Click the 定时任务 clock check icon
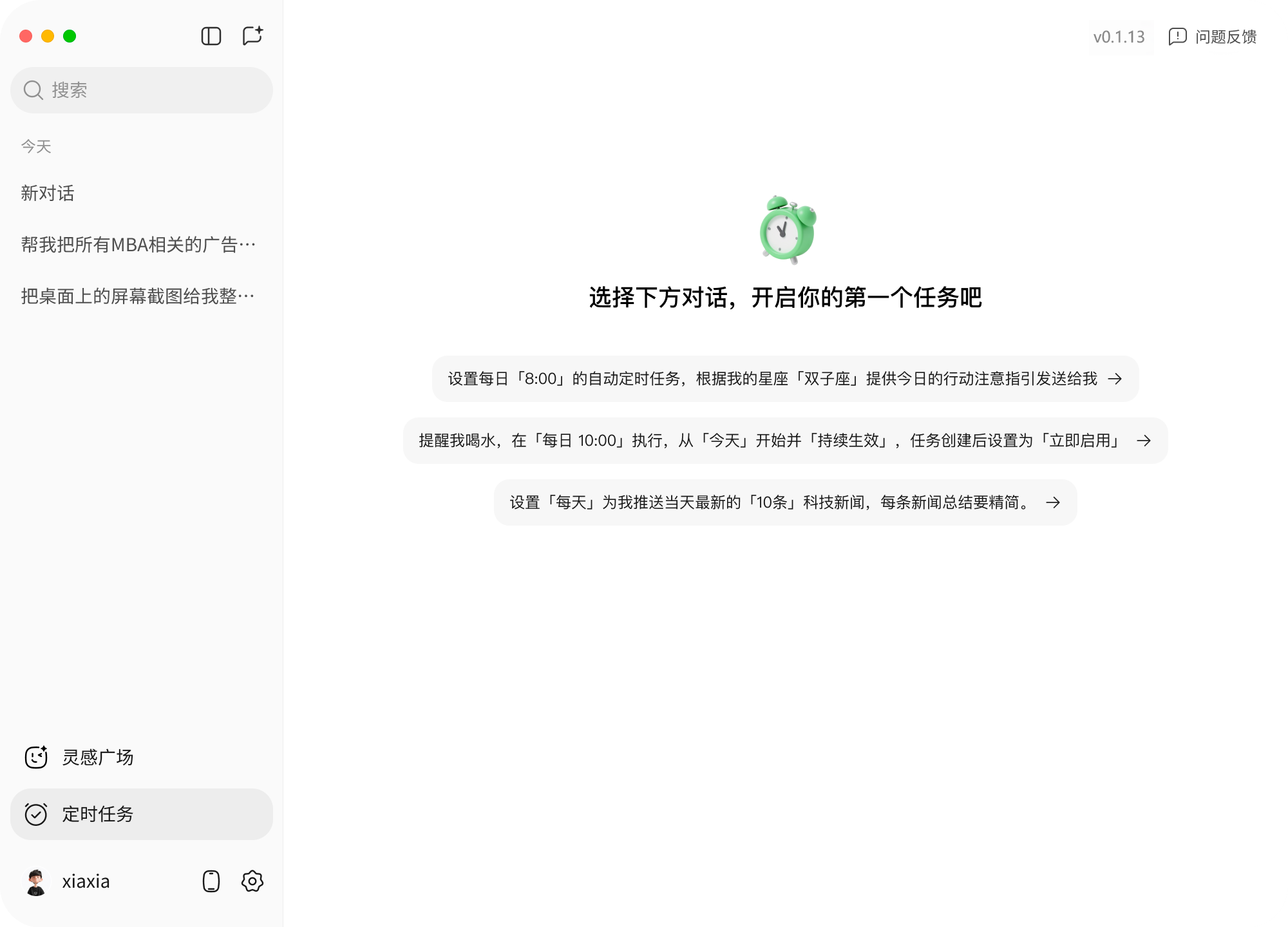Image resolution: width=1288 pixels, height=927 pixels. click(x=36, y=814)
